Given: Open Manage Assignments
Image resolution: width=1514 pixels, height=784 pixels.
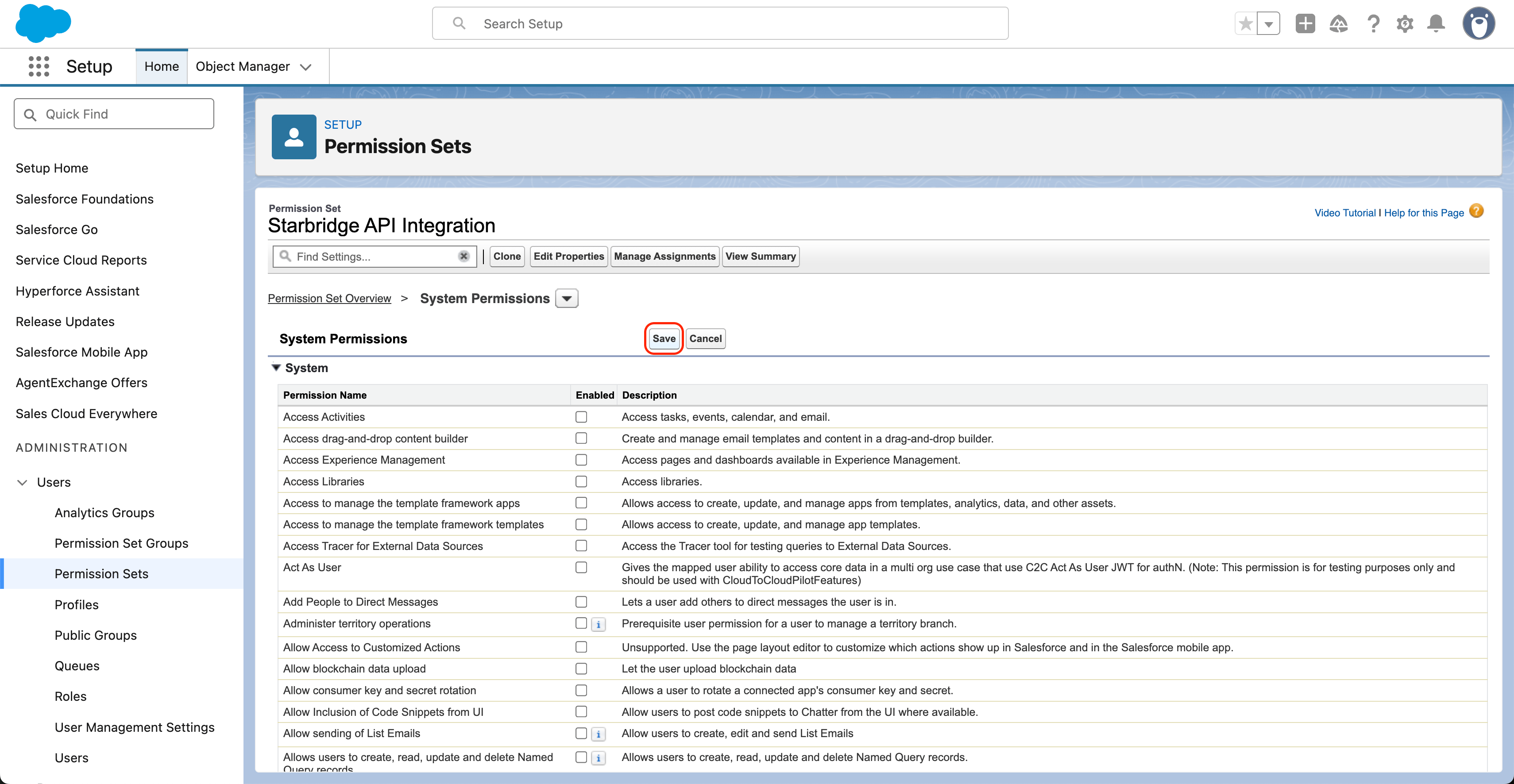Looking at the screenshot, I should point(665,257).
